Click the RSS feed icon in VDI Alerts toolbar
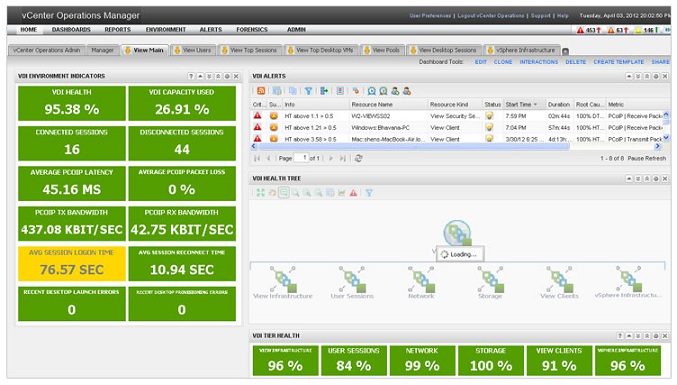 click(261, 91)
